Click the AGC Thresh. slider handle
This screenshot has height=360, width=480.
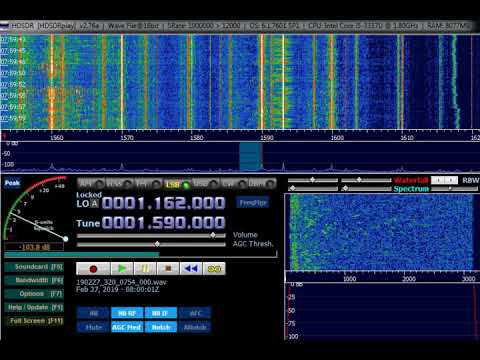(157, 244)
